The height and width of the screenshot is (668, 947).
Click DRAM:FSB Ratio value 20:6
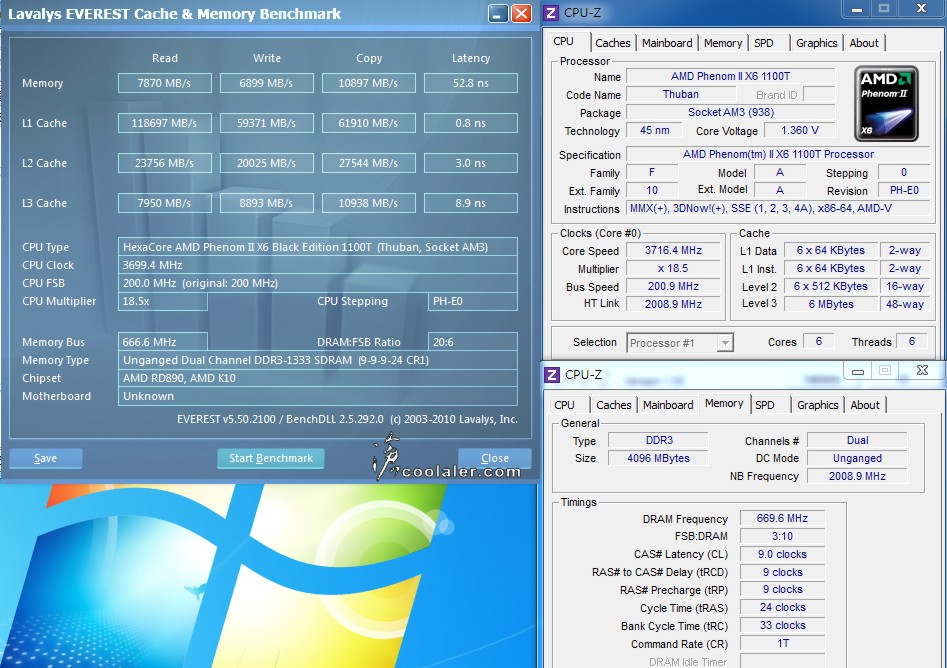[x=472, y=342]
